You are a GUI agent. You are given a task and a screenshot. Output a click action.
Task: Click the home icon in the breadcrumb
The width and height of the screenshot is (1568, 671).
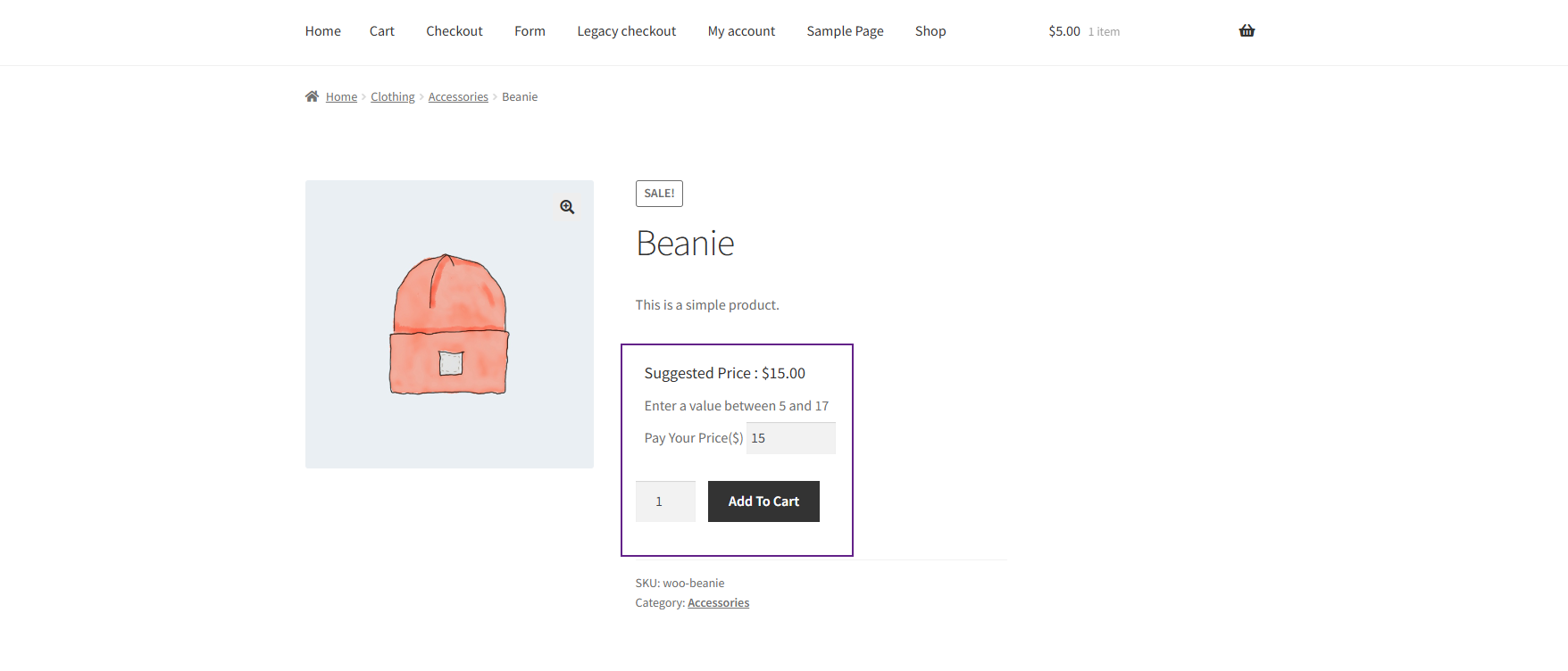tap(312, 96)
